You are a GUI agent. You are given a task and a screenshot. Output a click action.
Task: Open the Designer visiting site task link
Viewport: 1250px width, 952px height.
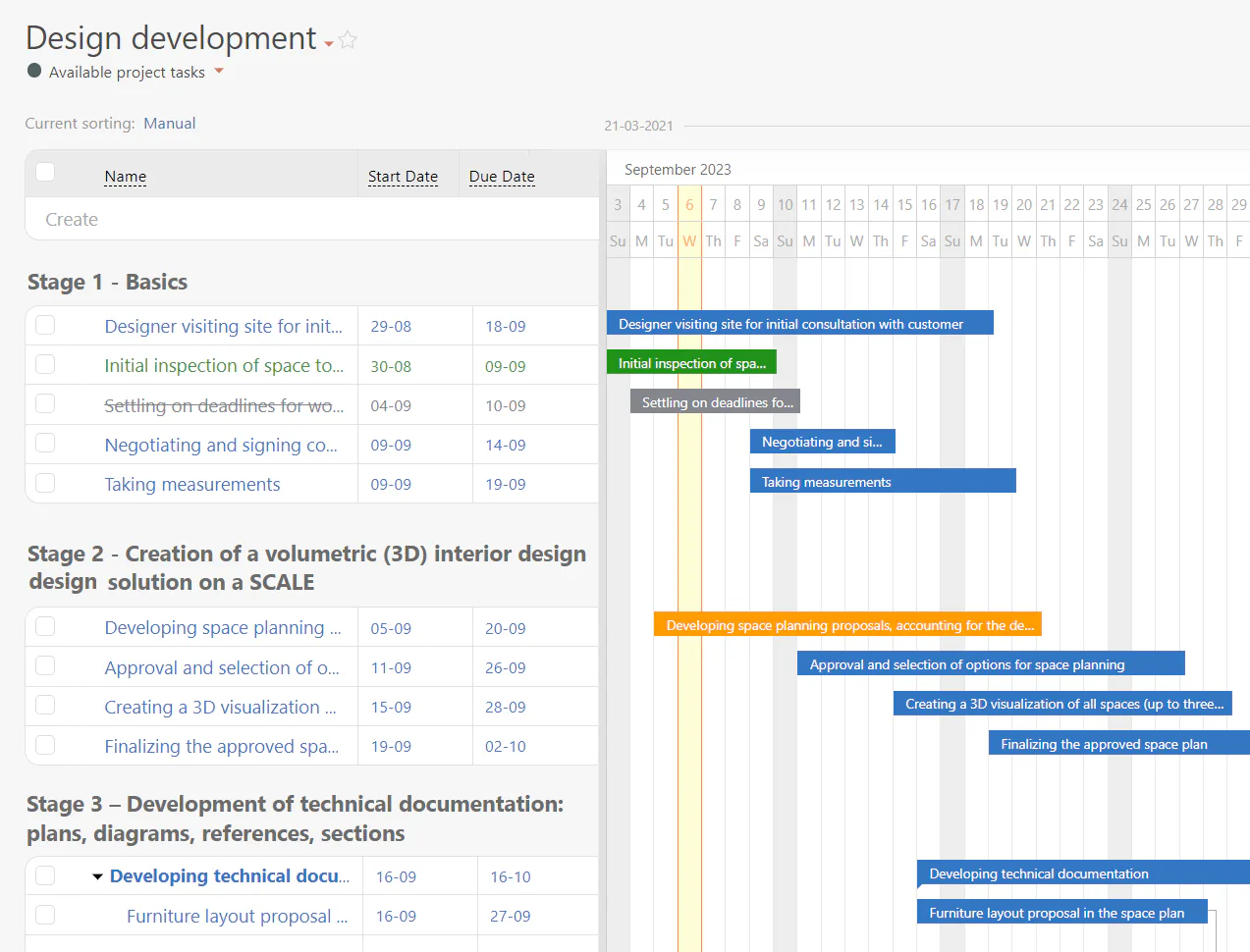click(224, 327)
